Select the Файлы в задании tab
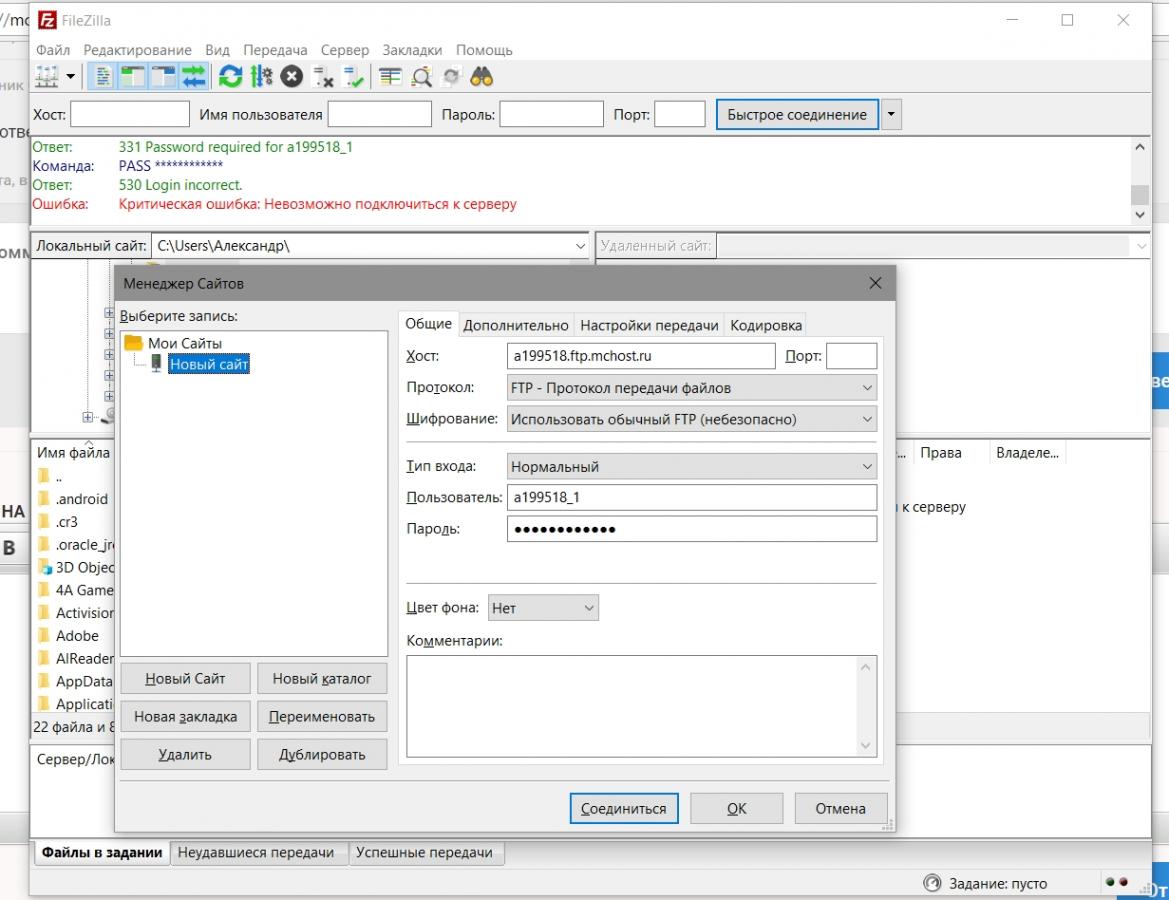 (x=102, y=852)
